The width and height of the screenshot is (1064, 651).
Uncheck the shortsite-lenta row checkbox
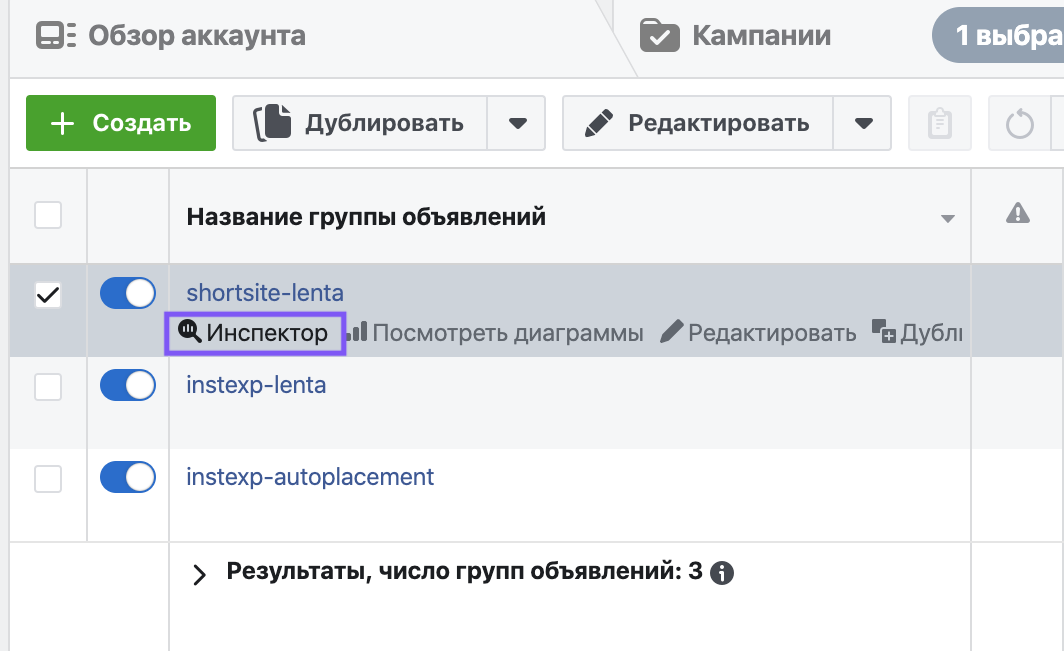click(x=48, y=295)
